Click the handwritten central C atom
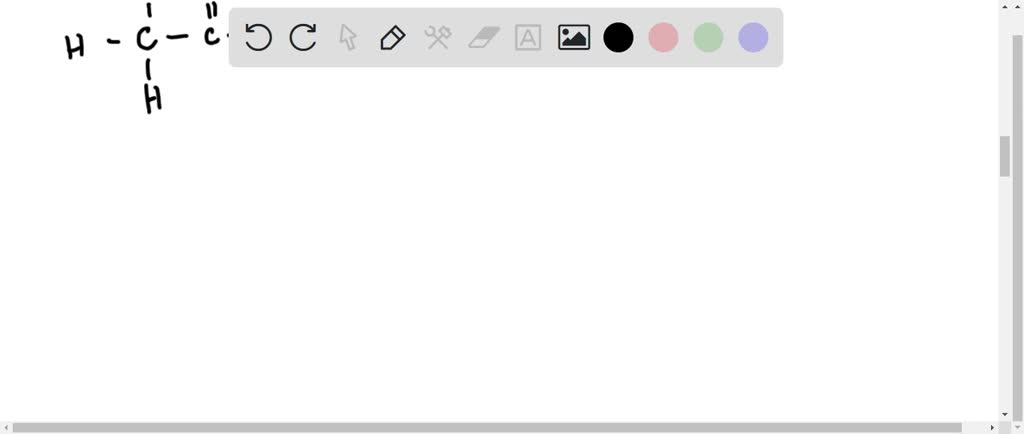Image resolution: width=1024 pixels, height=434 pixels. pyautogui.click(x=146, y=40)
